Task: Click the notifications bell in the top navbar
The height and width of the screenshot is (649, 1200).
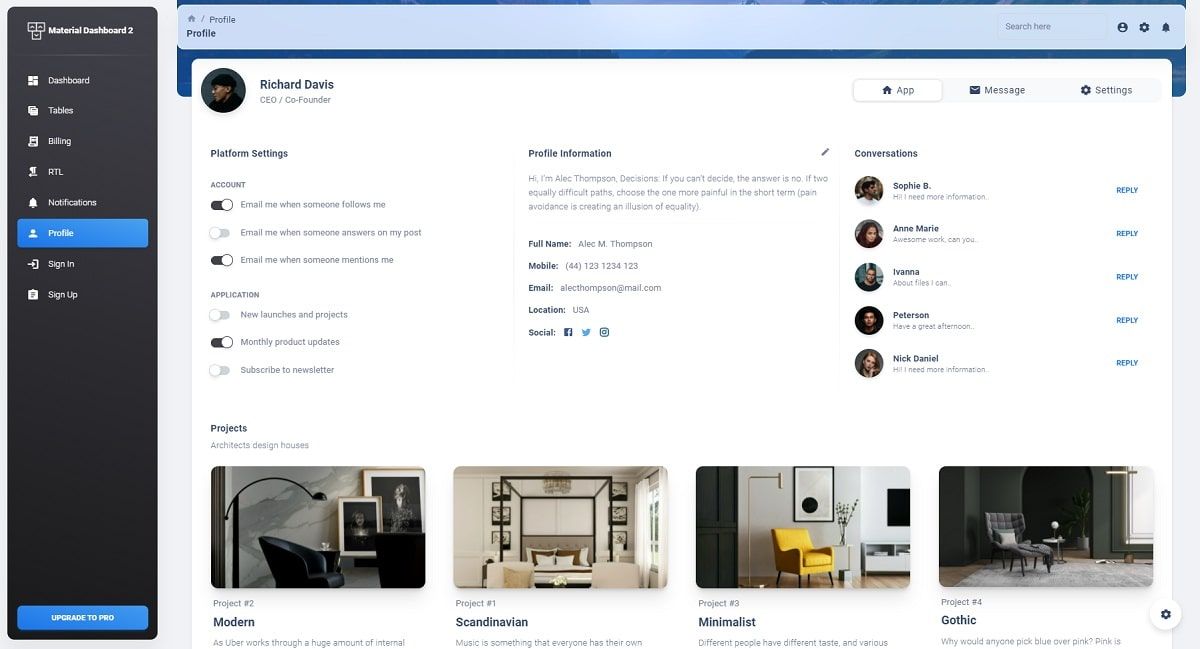Action: point(1166,27)
